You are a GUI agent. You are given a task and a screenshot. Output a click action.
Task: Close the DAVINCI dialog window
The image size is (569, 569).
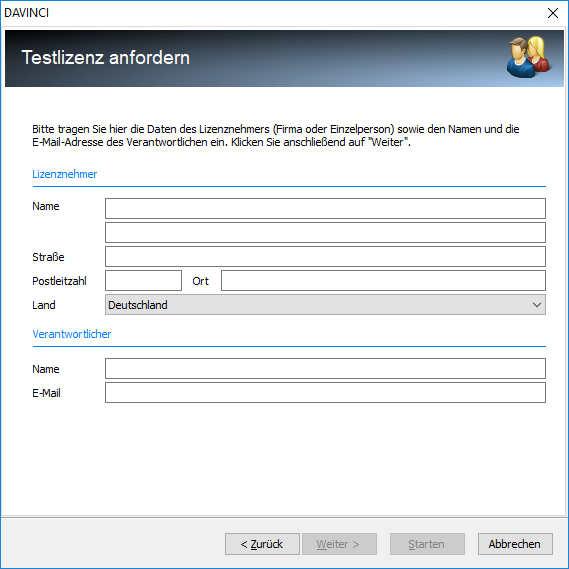553,13
